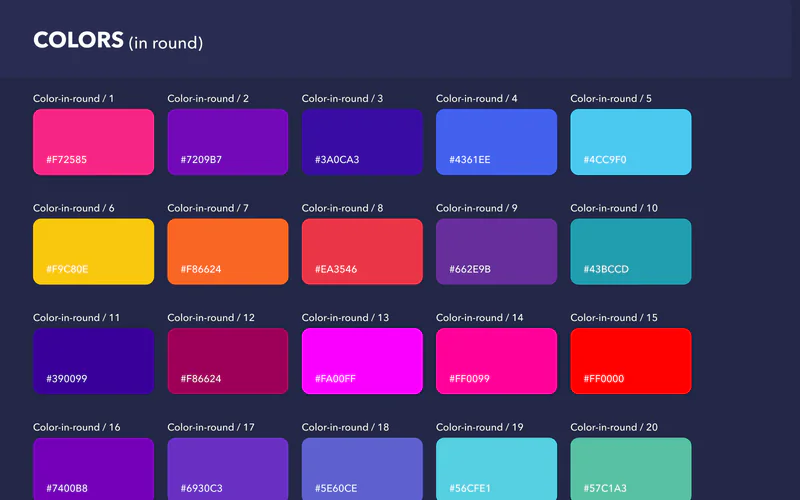Choose the orange Color-in-round 7 swatch
Image resolution: width=800 pixels, height=500 pixels.
(228, 252)
